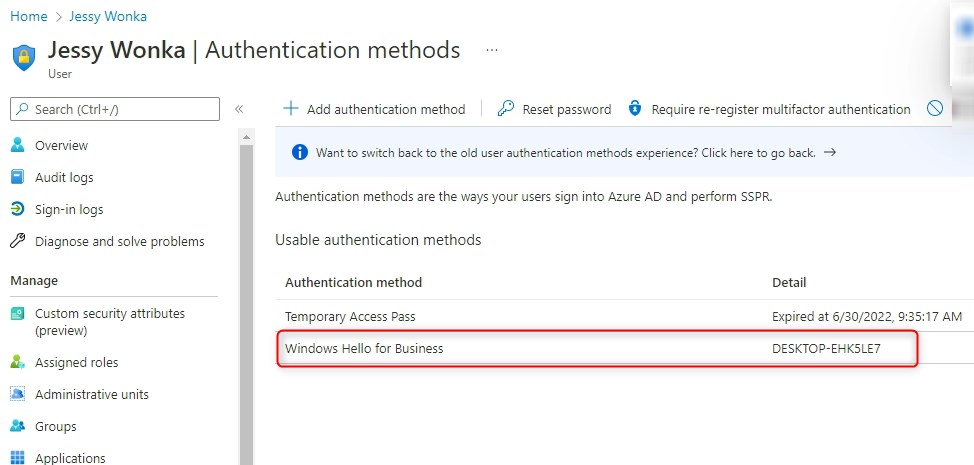Screen dimensions: 974x465
Task: Click the sidebar search field
Action: [115, 109]
